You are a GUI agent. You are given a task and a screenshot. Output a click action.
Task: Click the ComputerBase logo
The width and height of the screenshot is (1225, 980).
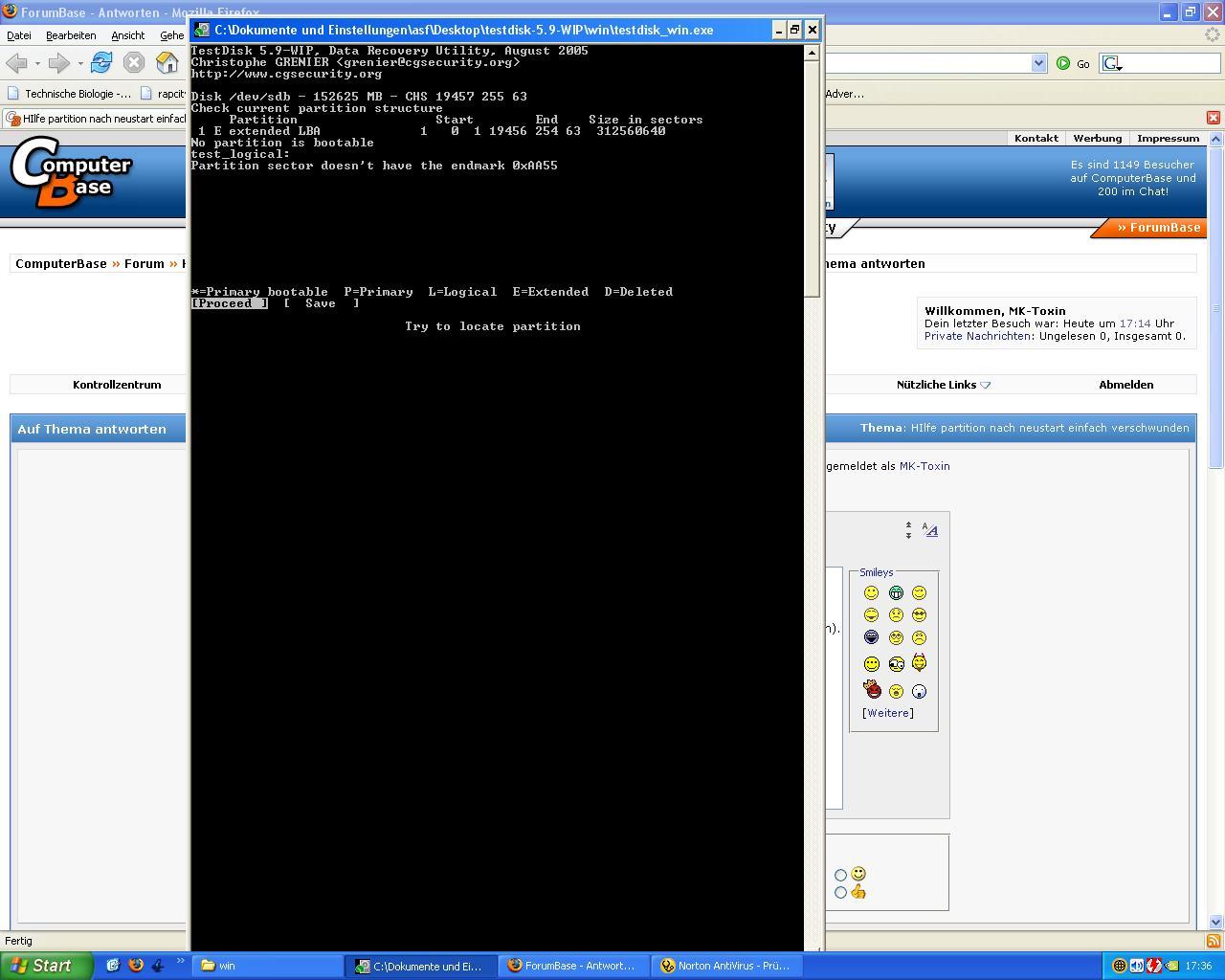(x=71, y=172)
